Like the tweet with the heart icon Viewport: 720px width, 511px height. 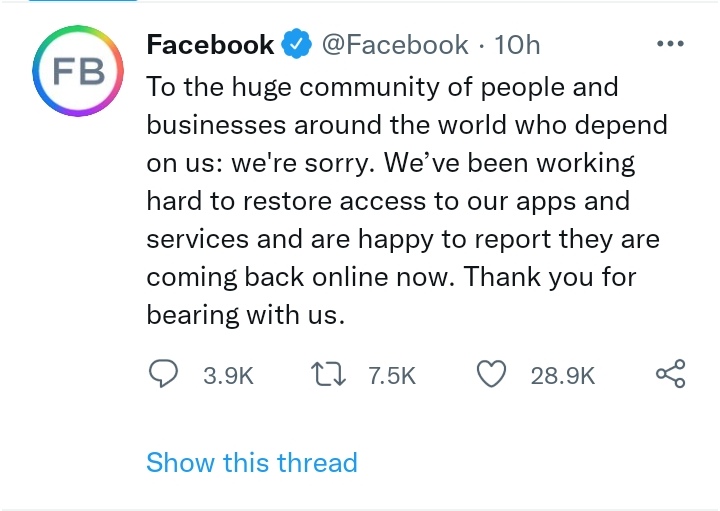click(x=490, y=375)
